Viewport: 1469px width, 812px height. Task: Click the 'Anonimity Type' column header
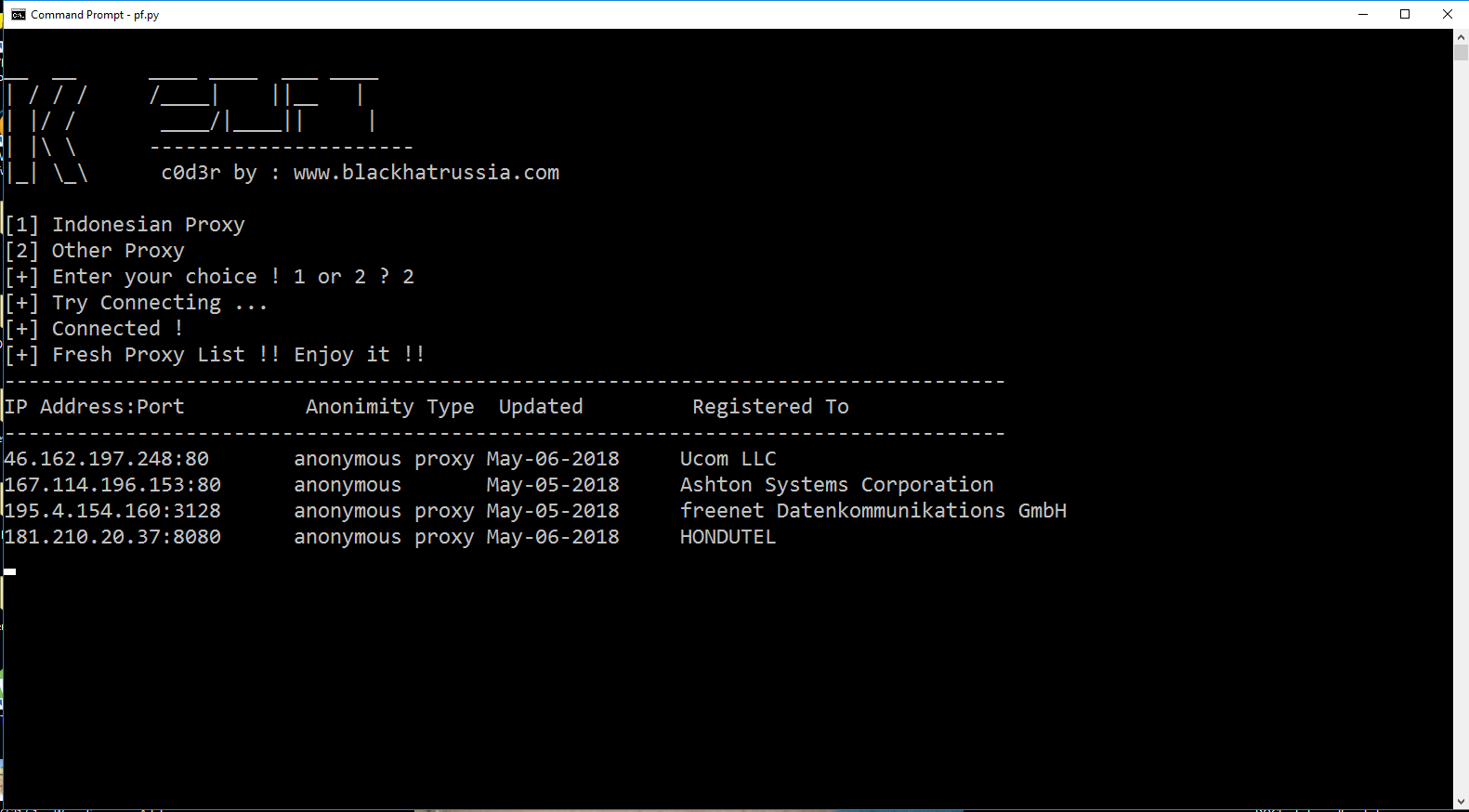[x=389, y=407]
